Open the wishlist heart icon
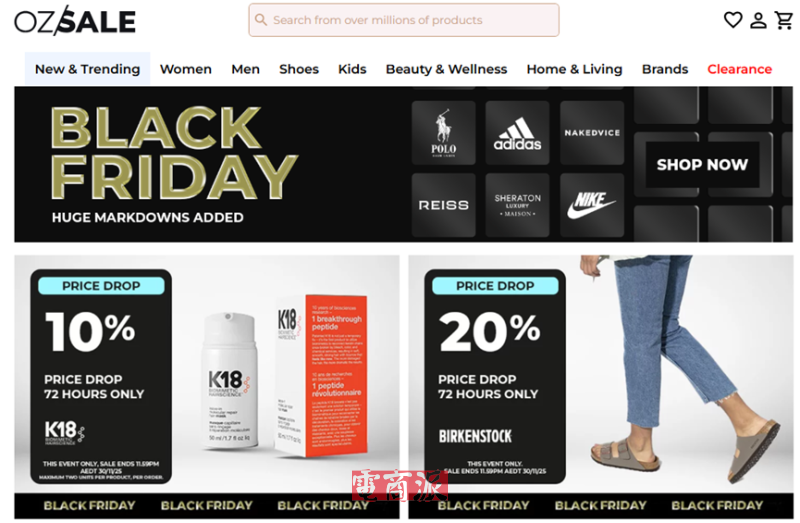The height and width of the screenshot is (523, 800). [733, 20]
